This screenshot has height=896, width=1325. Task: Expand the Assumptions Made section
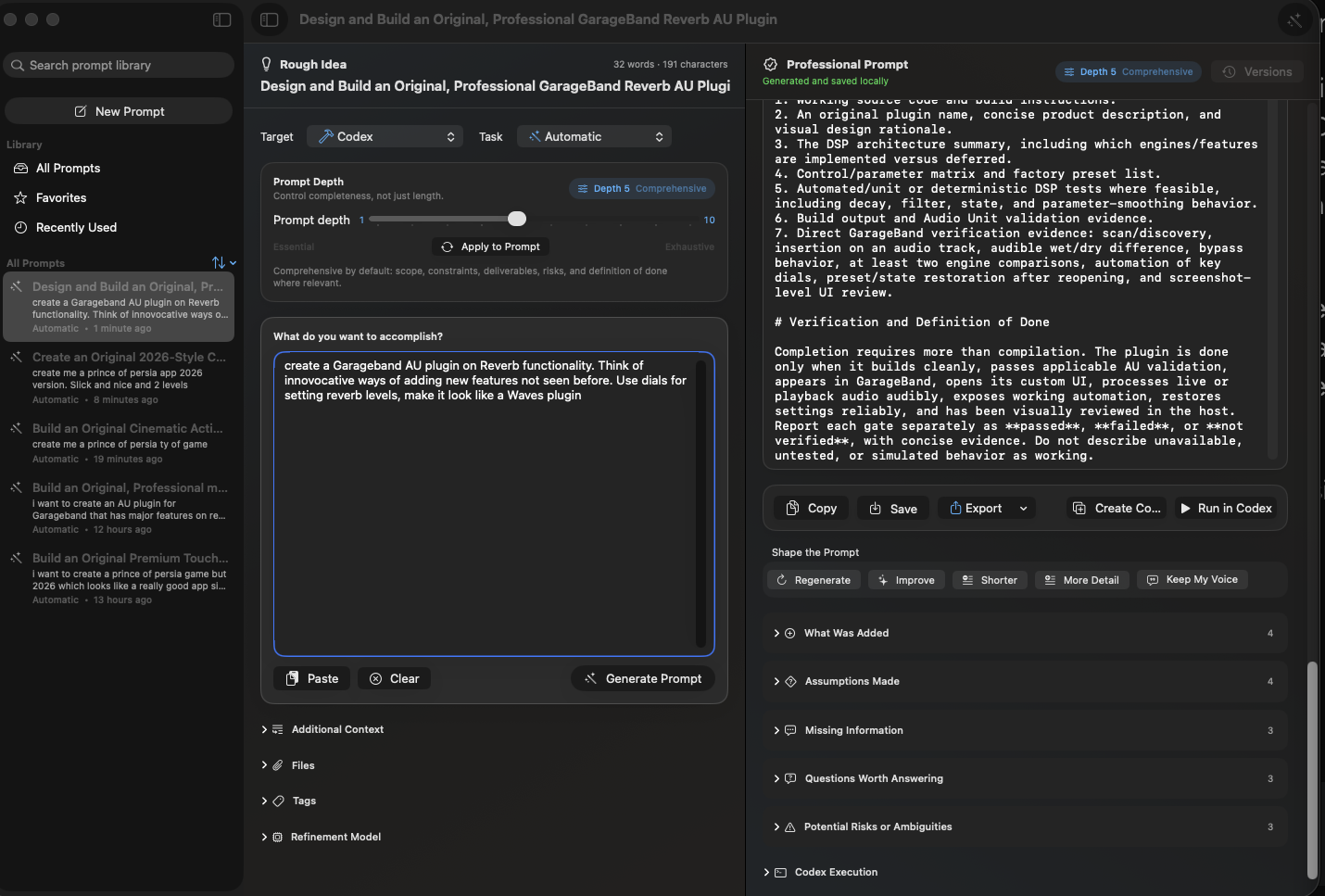coord(1025,682)
